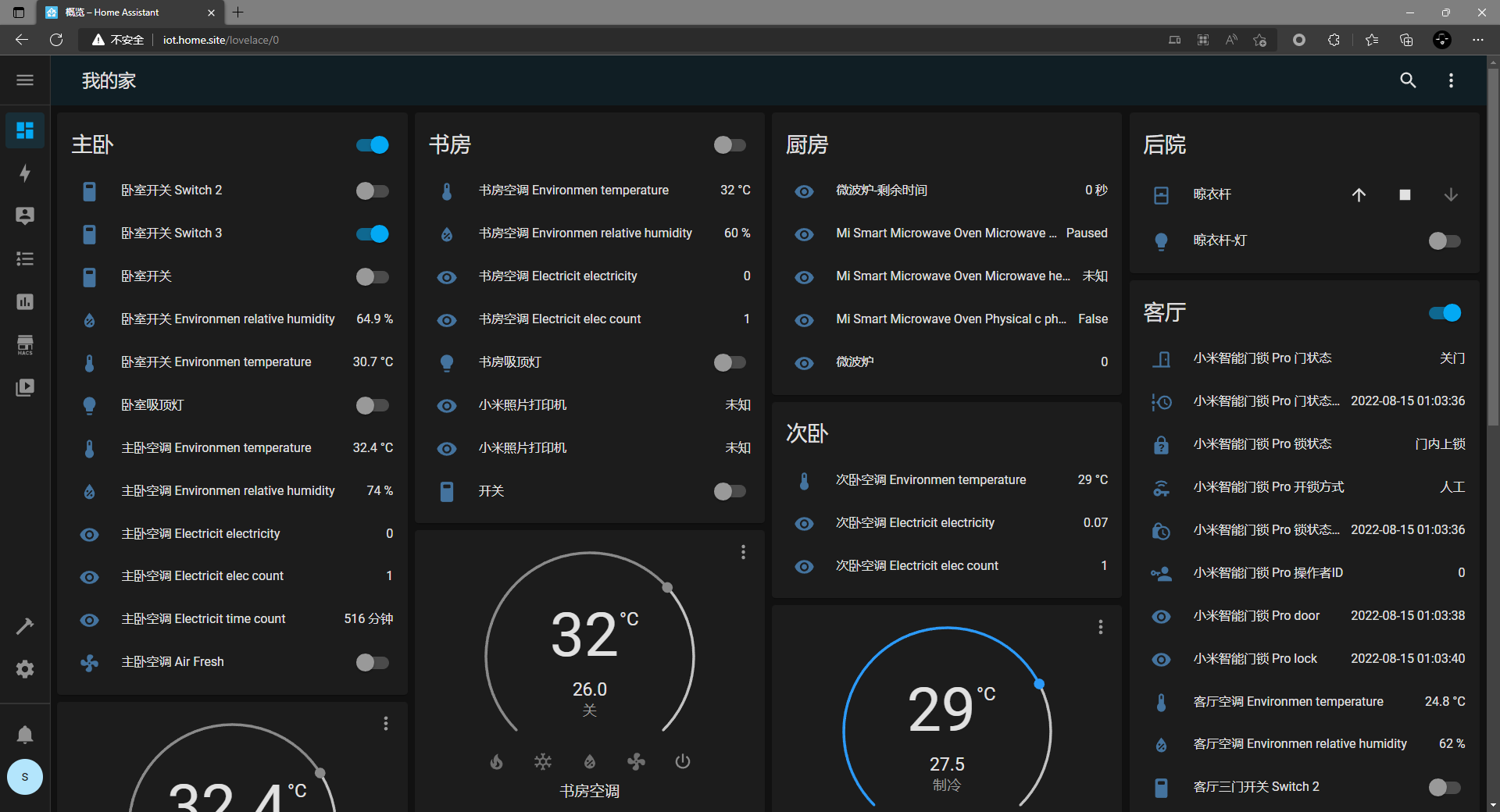Raise the 晾衣杆 with up arrow
This screenshot has height=812, width=1500.
coord(1359,194)
